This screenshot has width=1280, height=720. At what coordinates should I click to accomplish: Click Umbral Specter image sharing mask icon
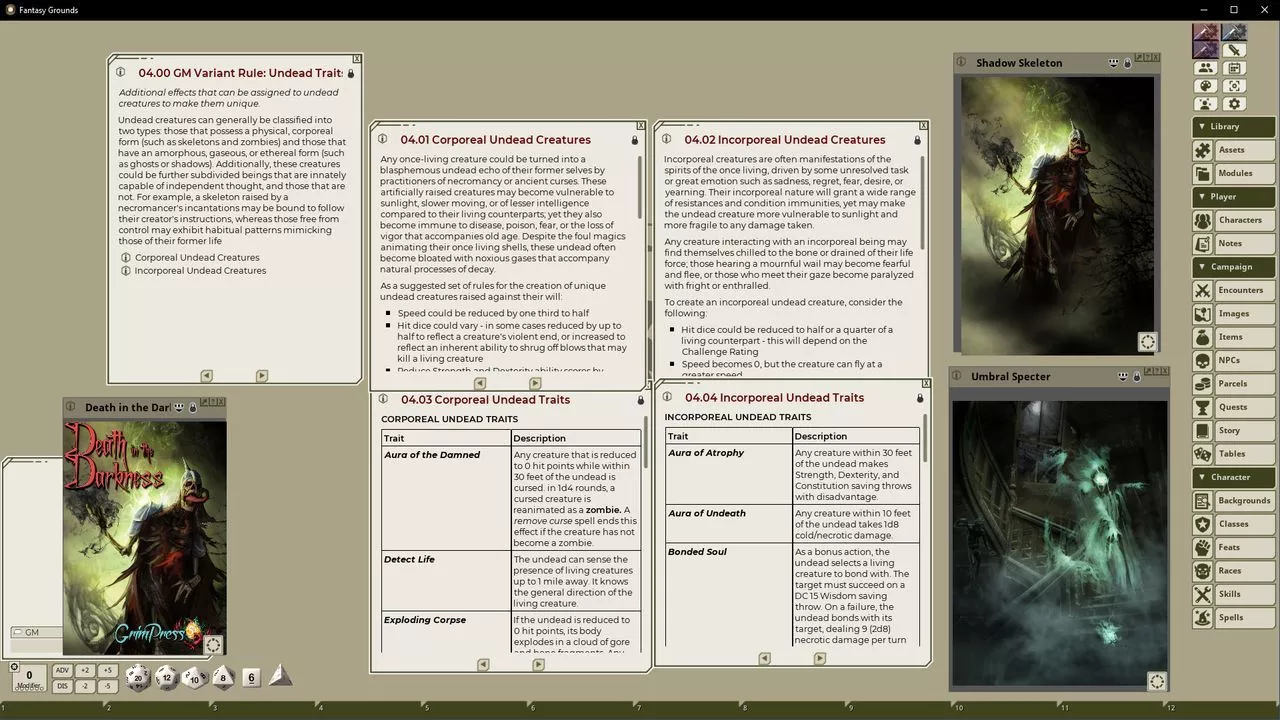1122,377
